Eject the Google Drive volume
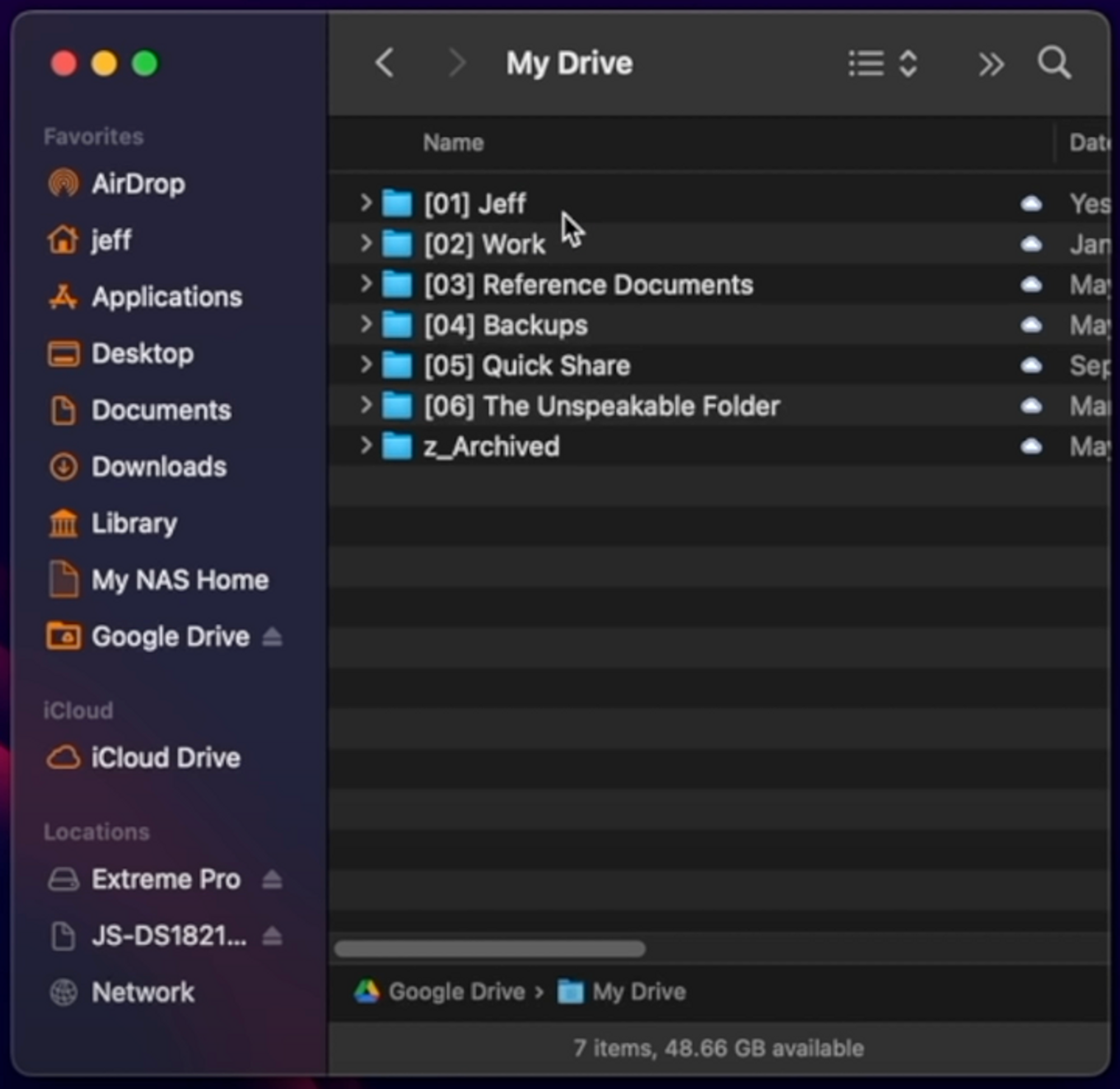This screenshot has height=1089, width=1120. coord(272,636)
